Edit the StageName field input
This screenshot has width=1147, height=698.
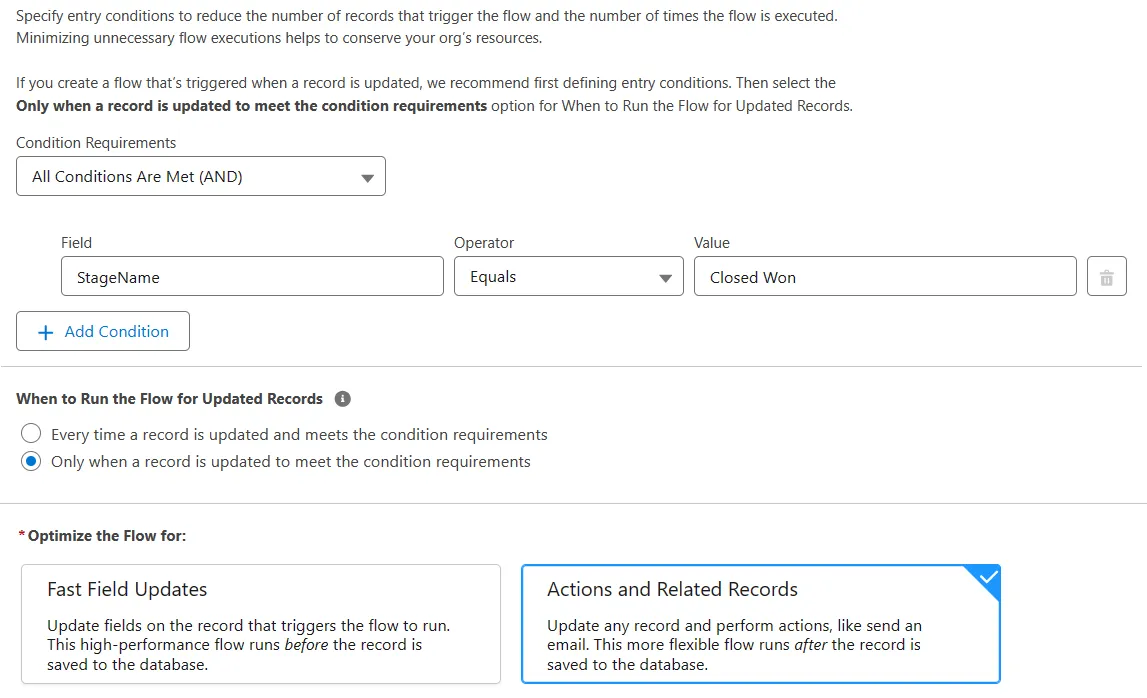(252, 277)
